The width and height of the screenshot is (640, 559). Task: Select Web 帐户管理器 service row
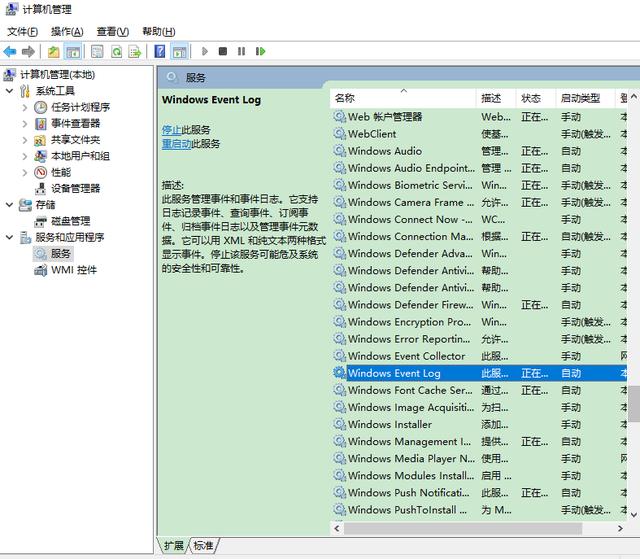click(x=479, y=117)
